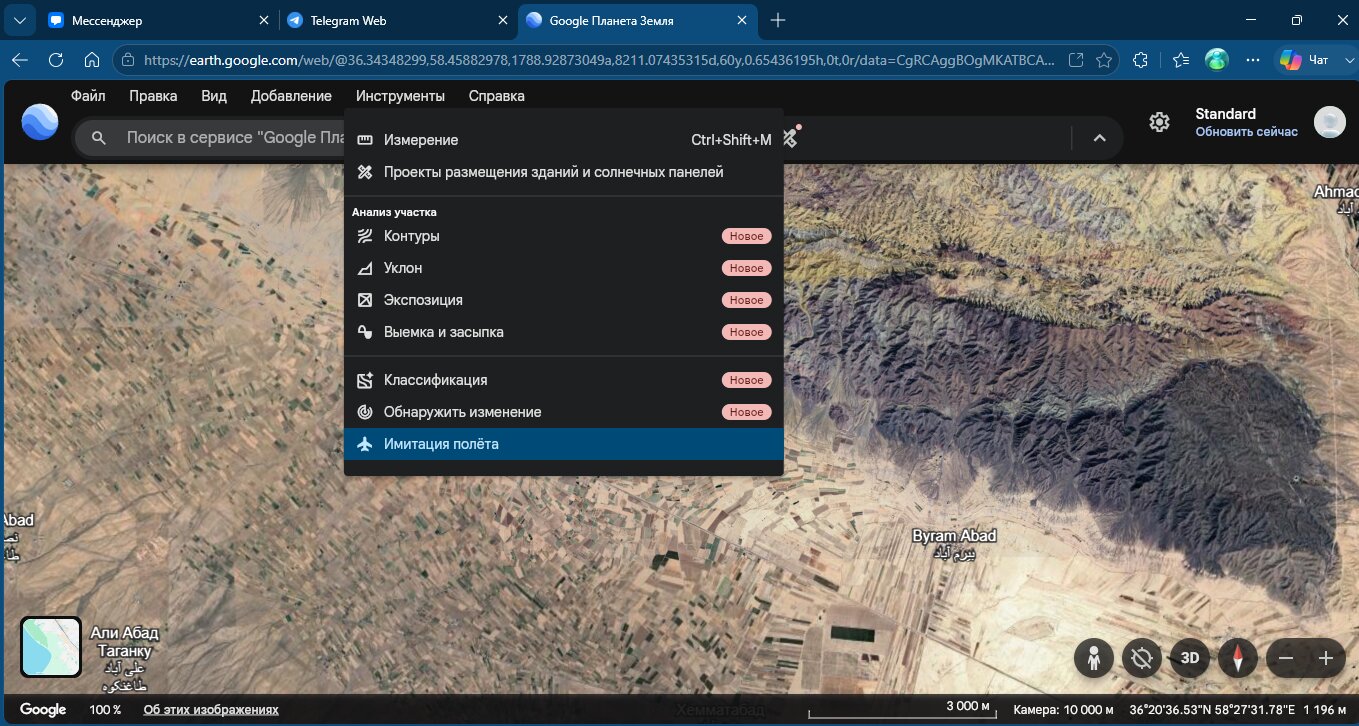Click the Byram Abad map label
Screen dimensions: 1359x726
[x=954, y=536]
